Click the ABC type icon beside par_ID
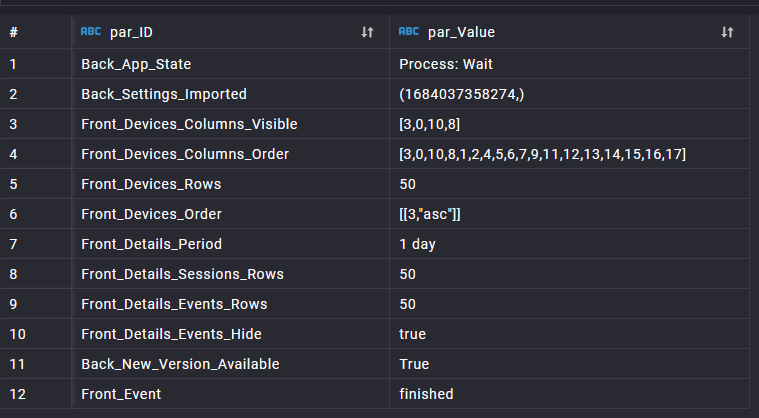This screenshot has width=759, height=418. (x=91, y=33)
